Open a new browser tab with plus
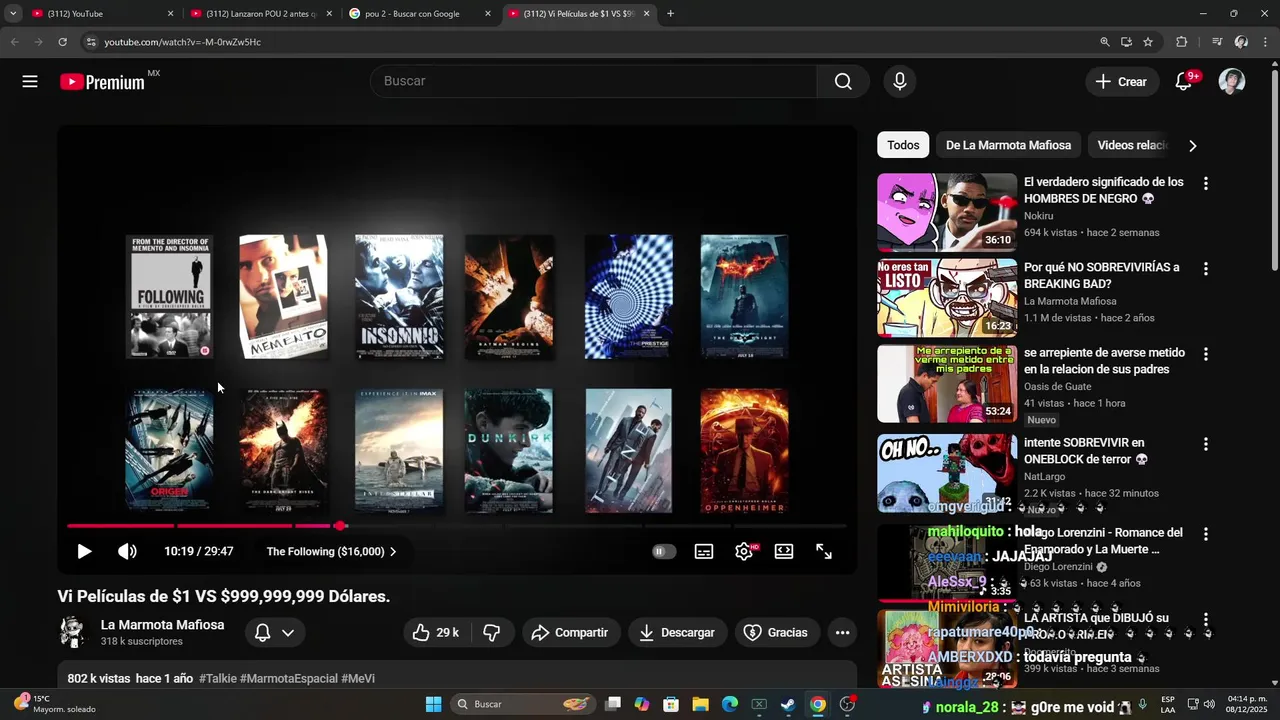 click(x=670, y=14)
